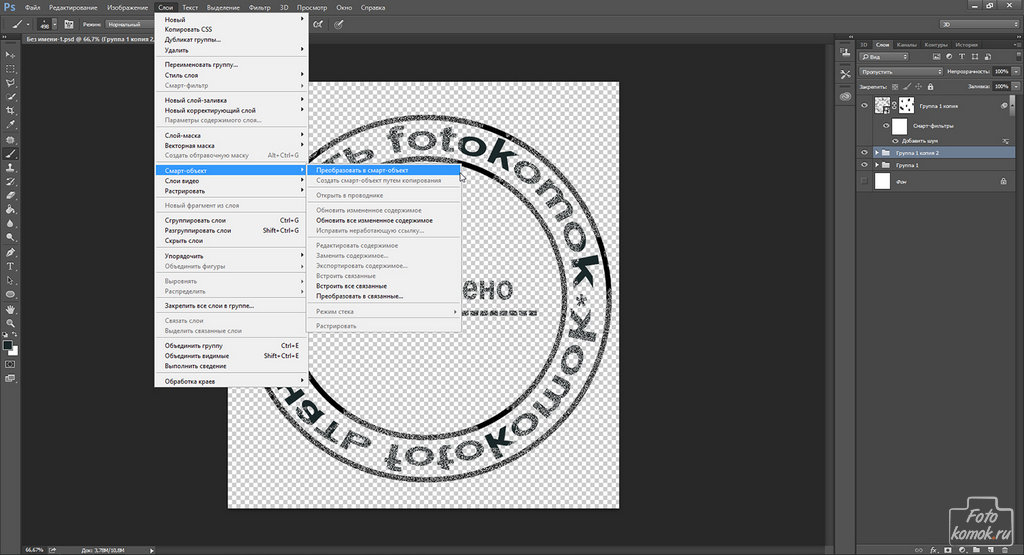The width and height of the screenshot is (1024, 555).
Task: Toggle lock all padlock icon
Action: tap(930, 86)
